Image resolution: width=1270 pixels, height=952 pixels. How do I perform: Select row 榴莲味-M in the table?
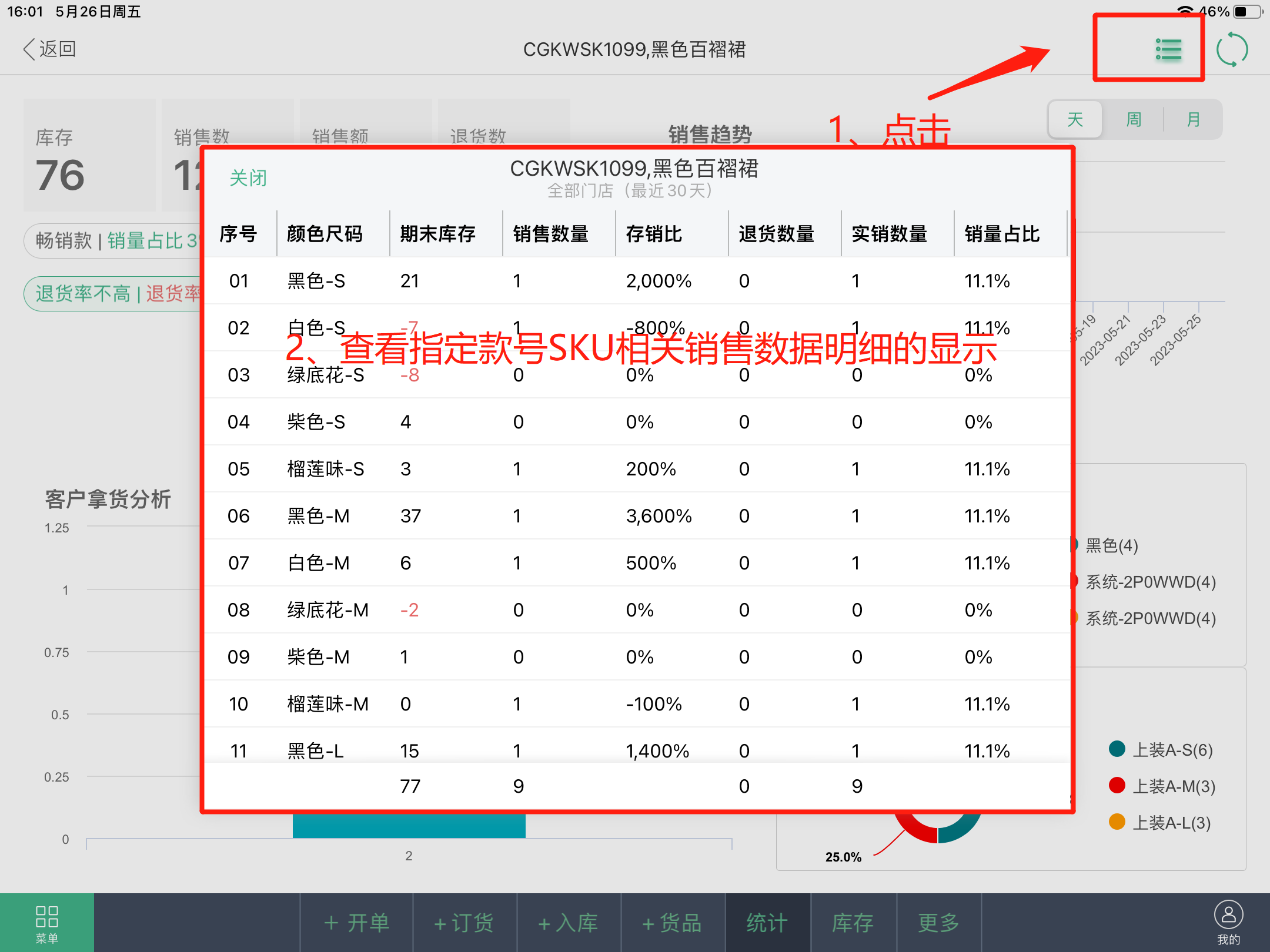(637, 704)
